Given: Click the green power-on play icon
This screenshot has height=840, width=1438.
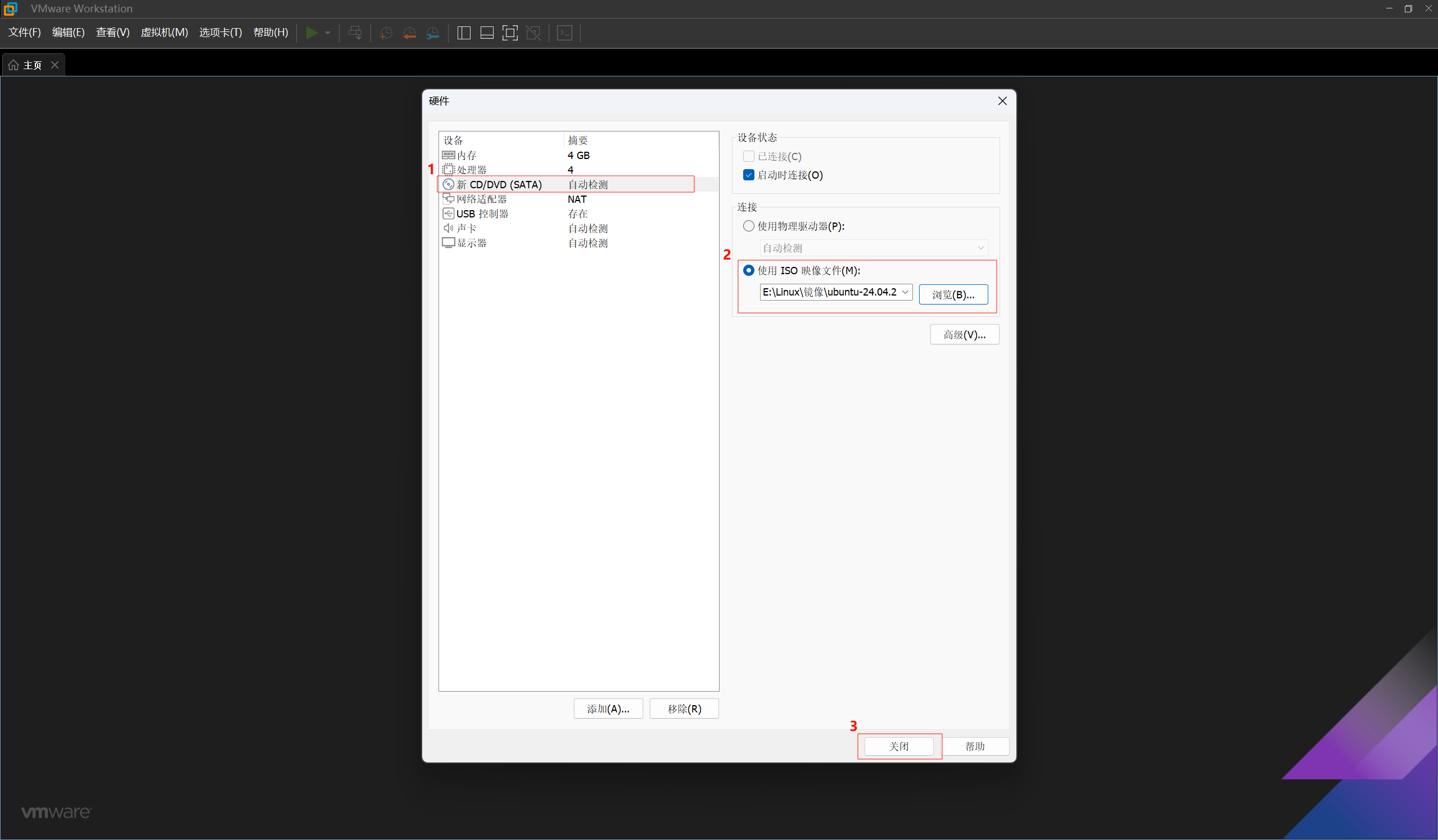Looking at the screenshot, I should (311, 33).
